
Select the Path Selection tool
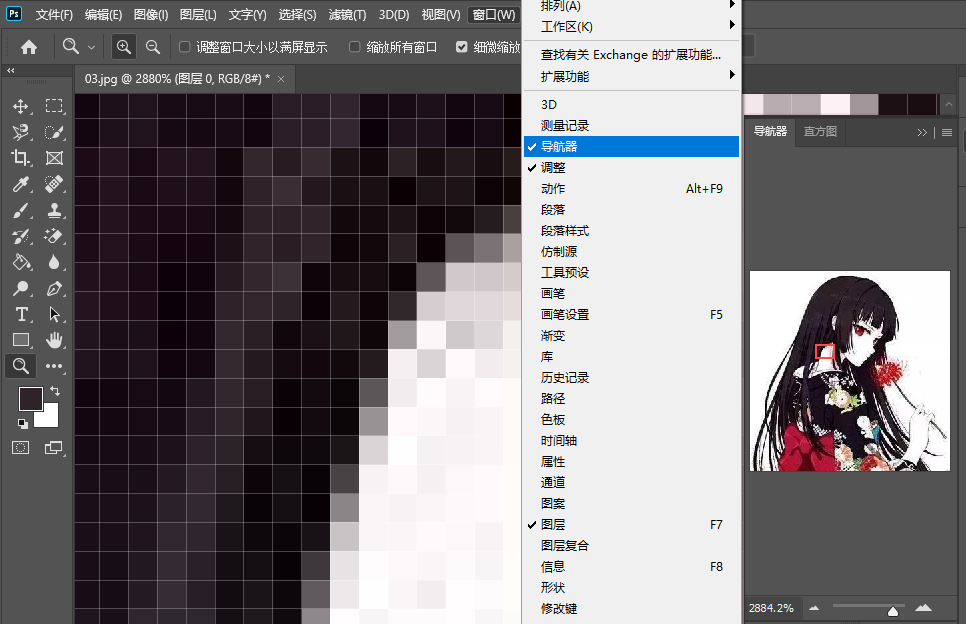tap(54, 315)
